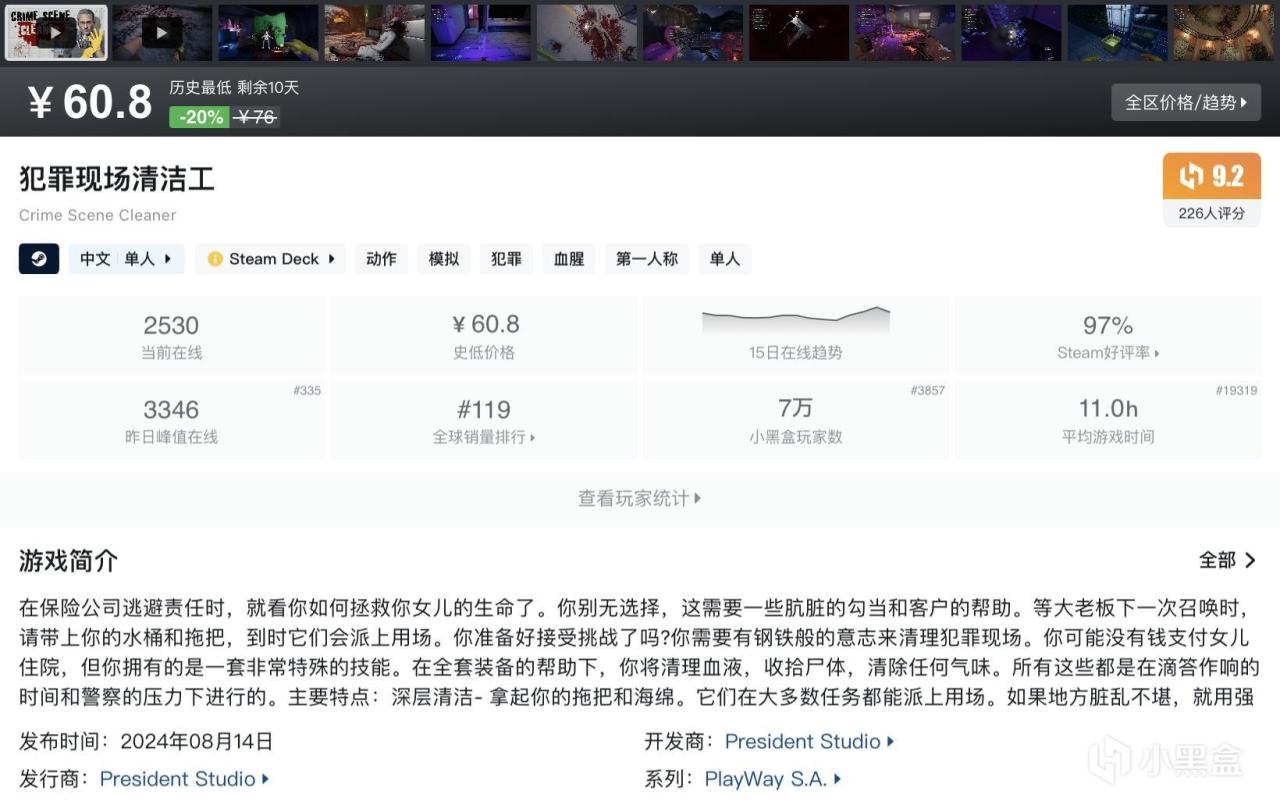Open the PlayWay S.A. series link

click(773, 778)
